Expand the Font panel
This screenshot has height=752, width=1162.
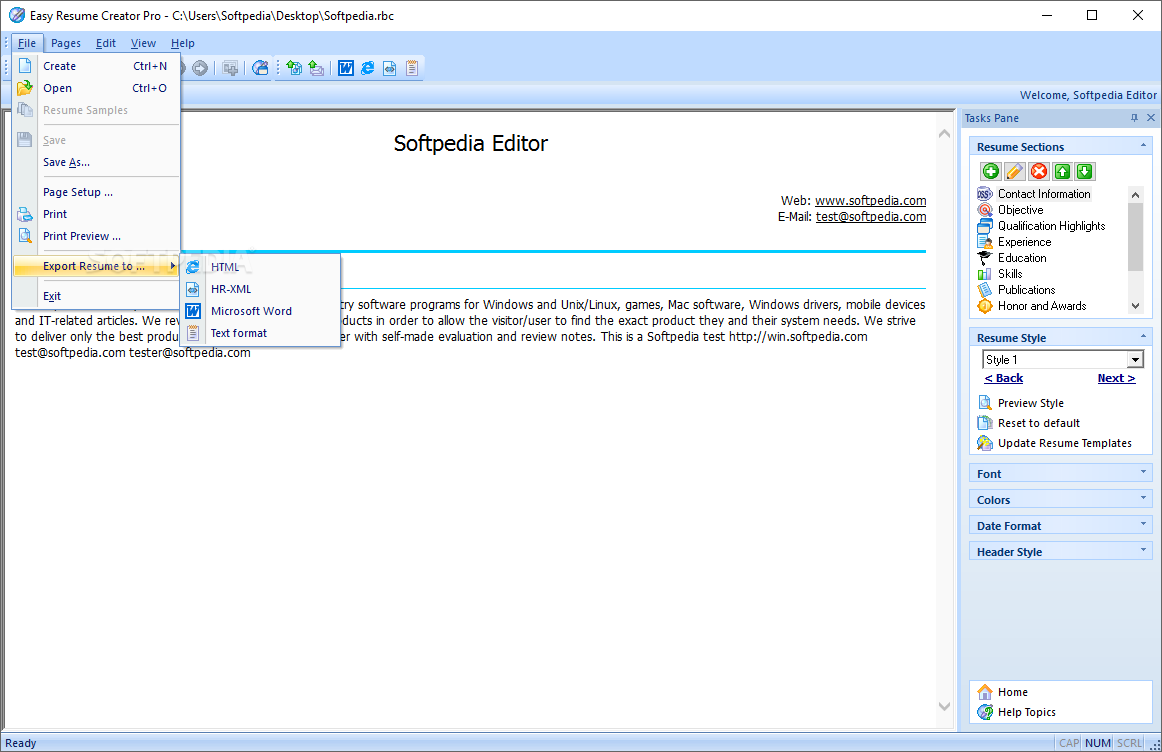(x=1143, y=472)
